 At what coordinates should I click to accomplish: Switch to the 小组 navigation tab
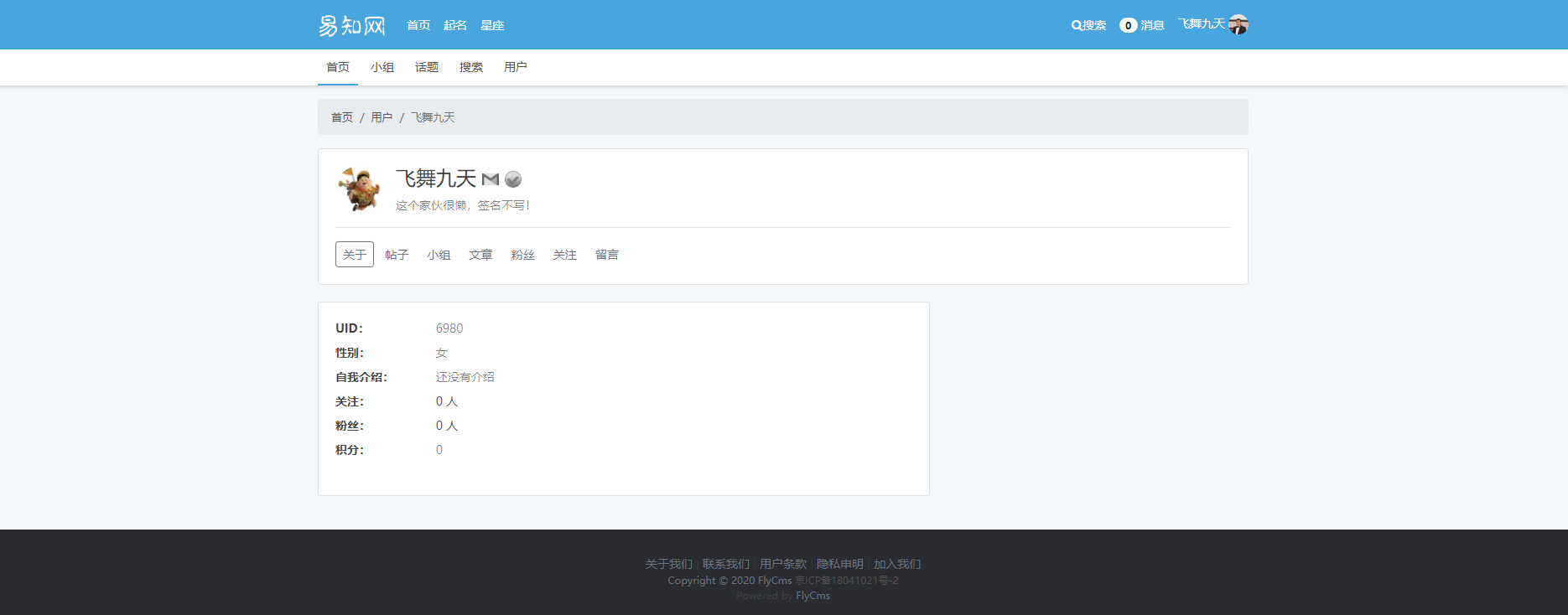pyautogui.click(x=382, y=67)
